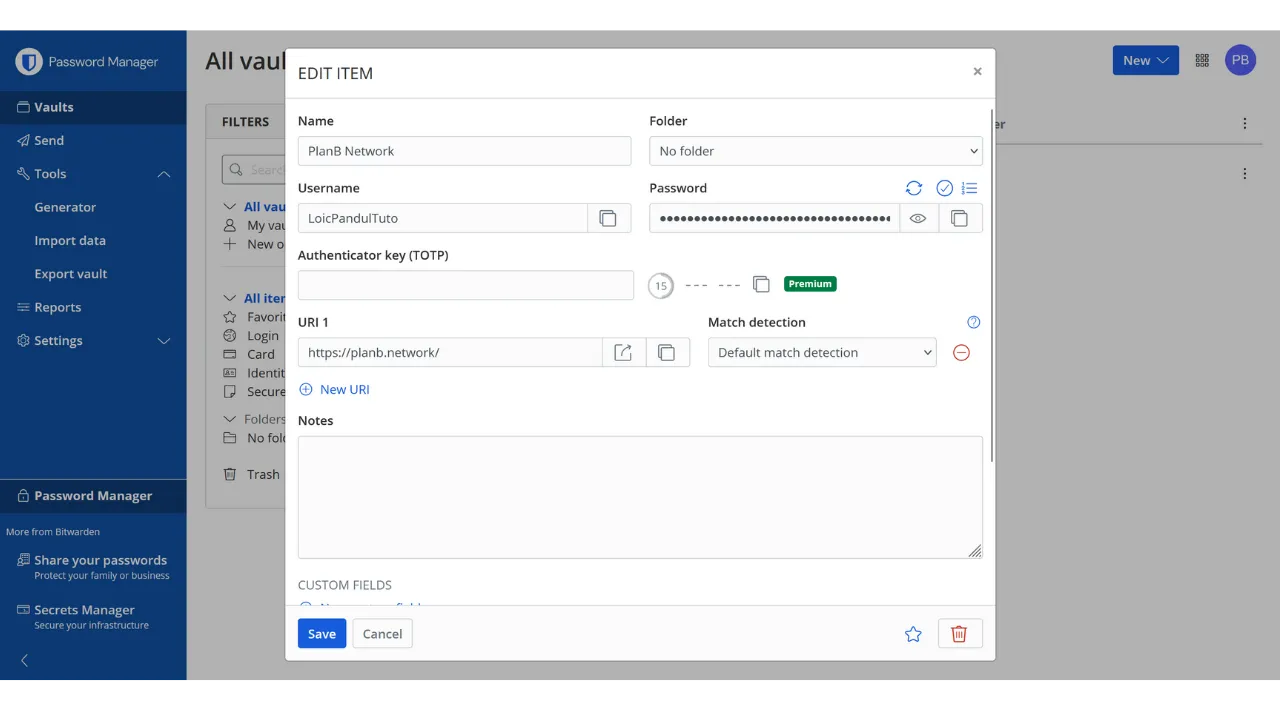Launch the planb.network URI
This screenshot has width=1280, height=711.
point(623,352)
